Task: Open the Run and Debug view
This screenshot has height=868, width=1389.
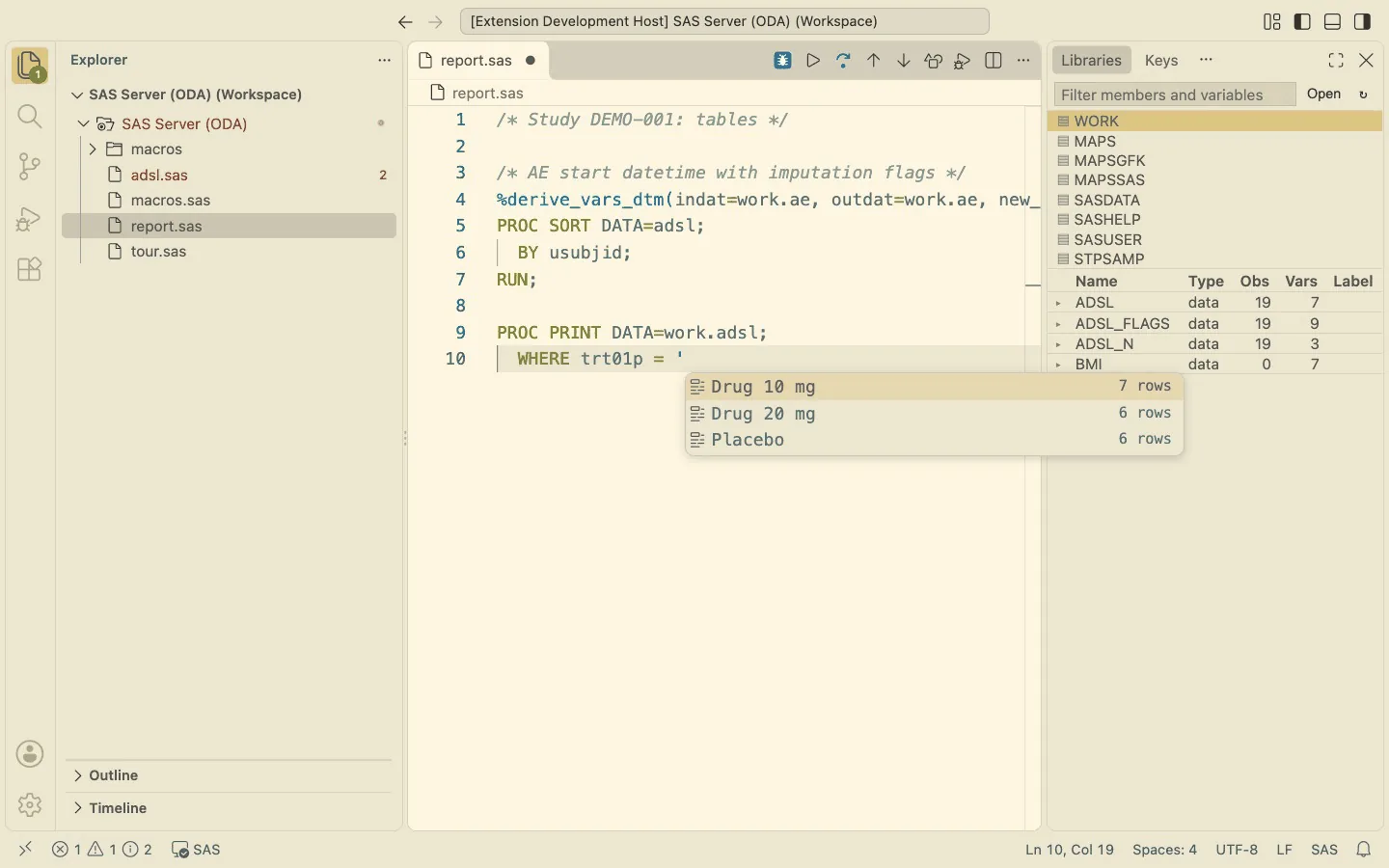Action: coord(30,218)
